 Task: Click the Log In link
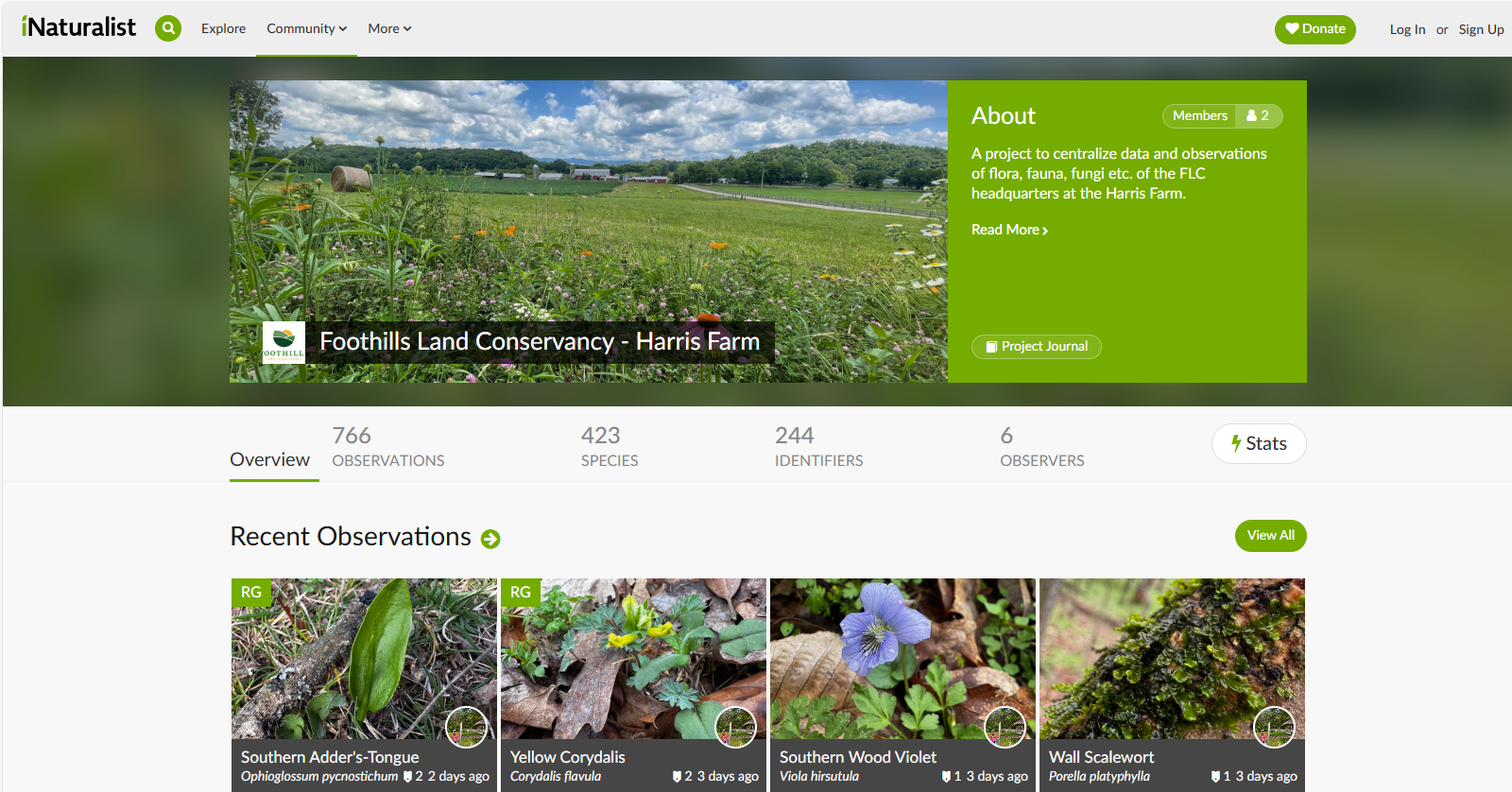pos(1407,29)
